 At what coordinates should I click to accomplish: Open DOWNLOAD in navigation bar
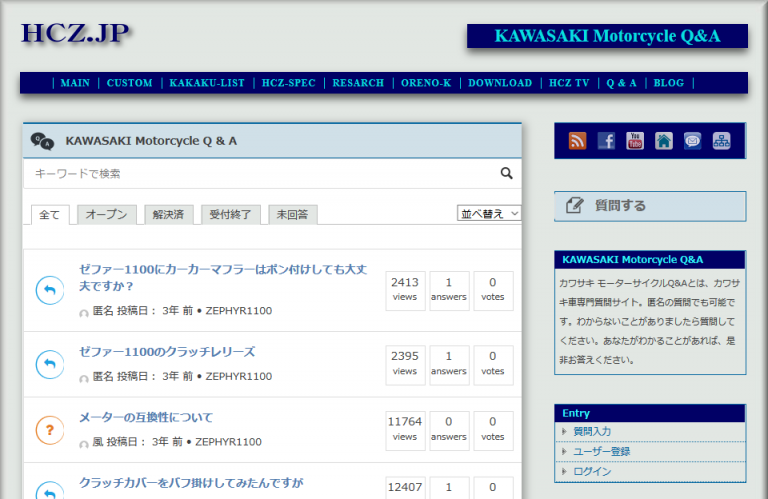coord(500,83)
